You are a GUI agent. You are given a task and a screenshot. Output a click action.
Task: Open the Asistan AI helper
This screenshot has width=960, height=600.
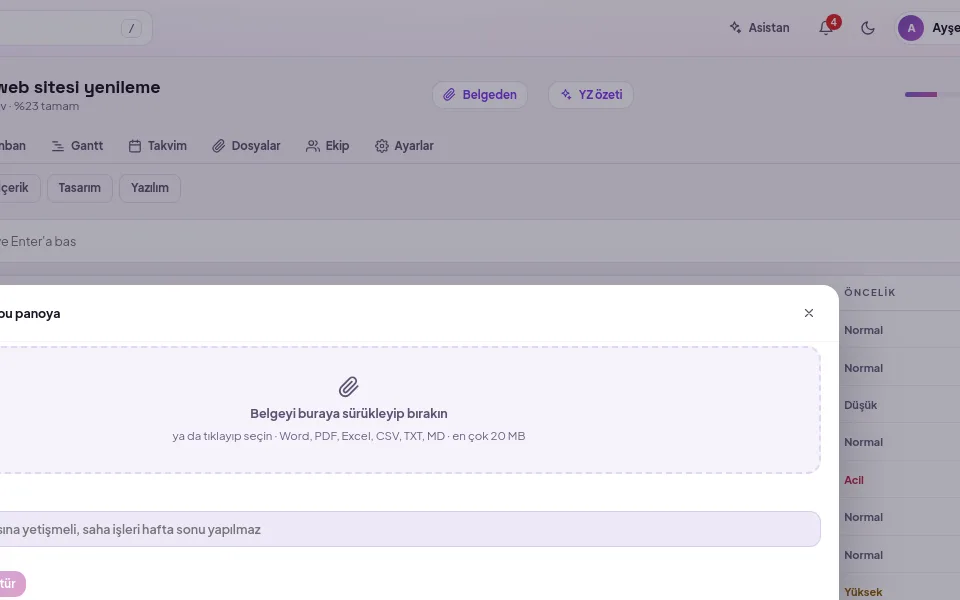pyautogui.click(x=759, y=28)
